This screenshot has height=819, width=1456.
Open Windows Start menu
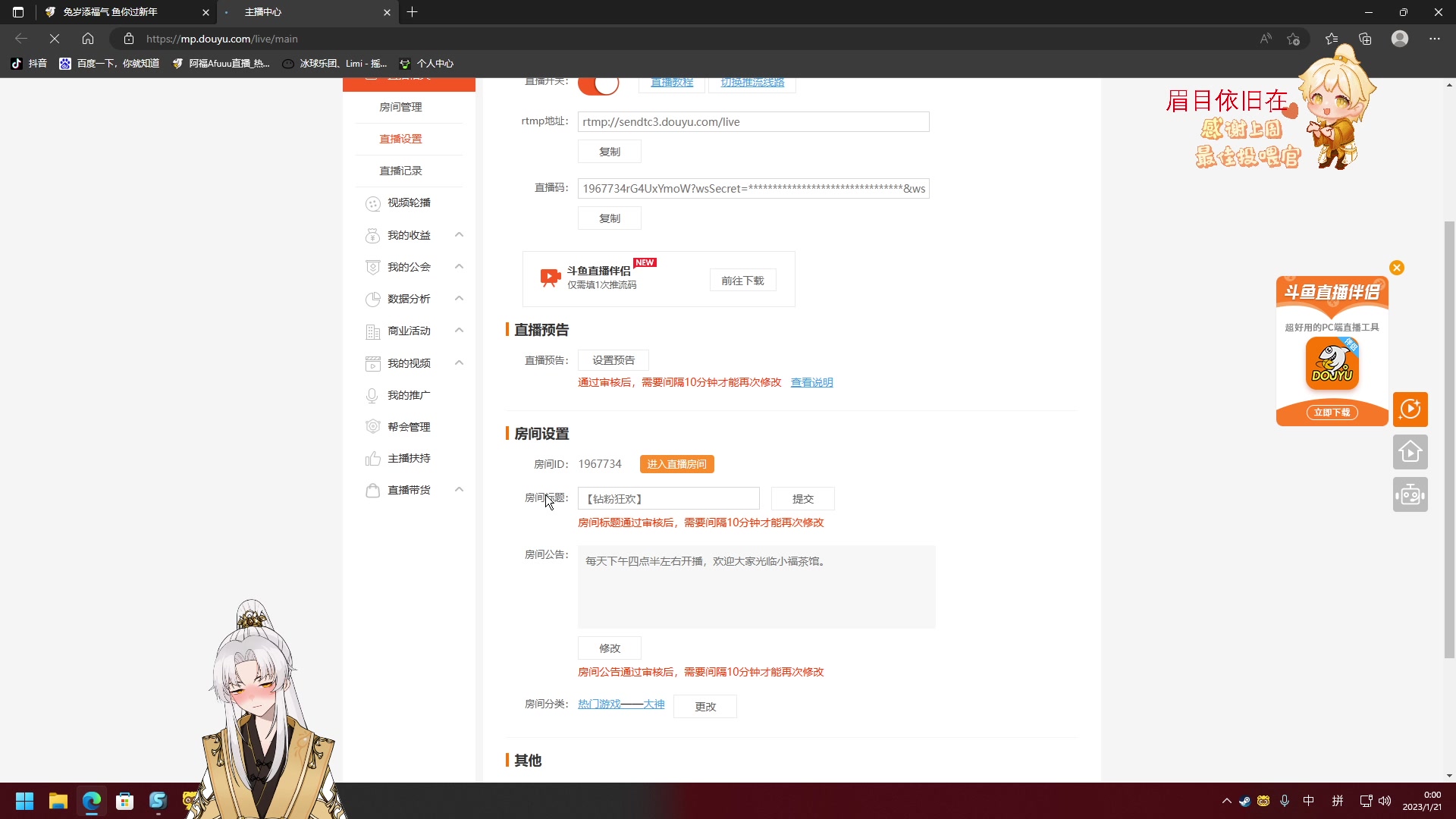24,801
